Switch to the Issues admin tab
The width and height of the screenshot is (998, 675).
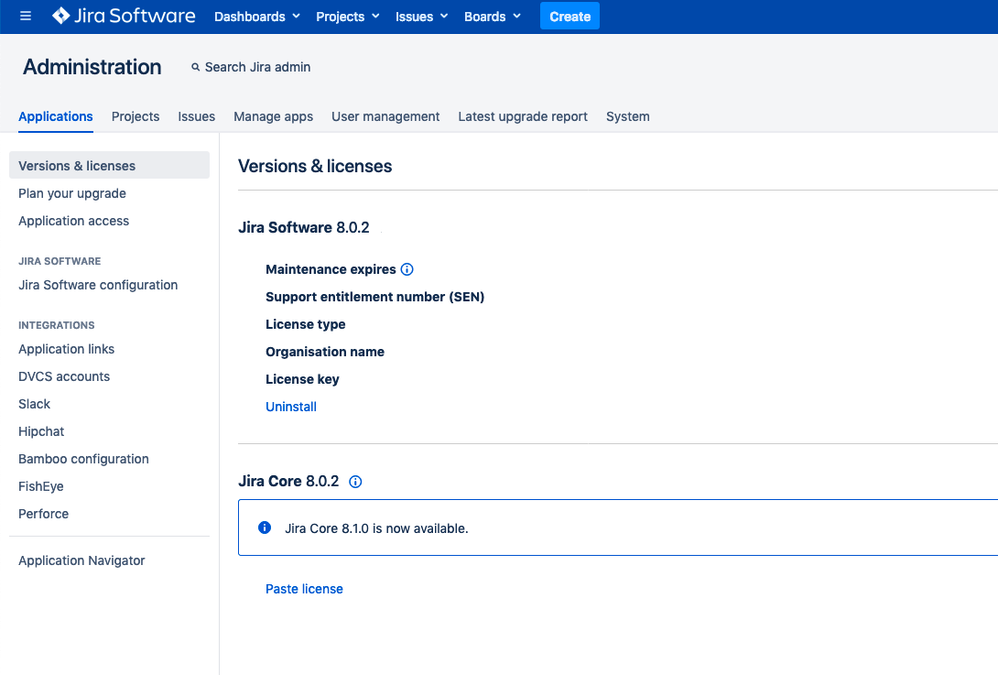pyautogui.click(x=196, y=116)
